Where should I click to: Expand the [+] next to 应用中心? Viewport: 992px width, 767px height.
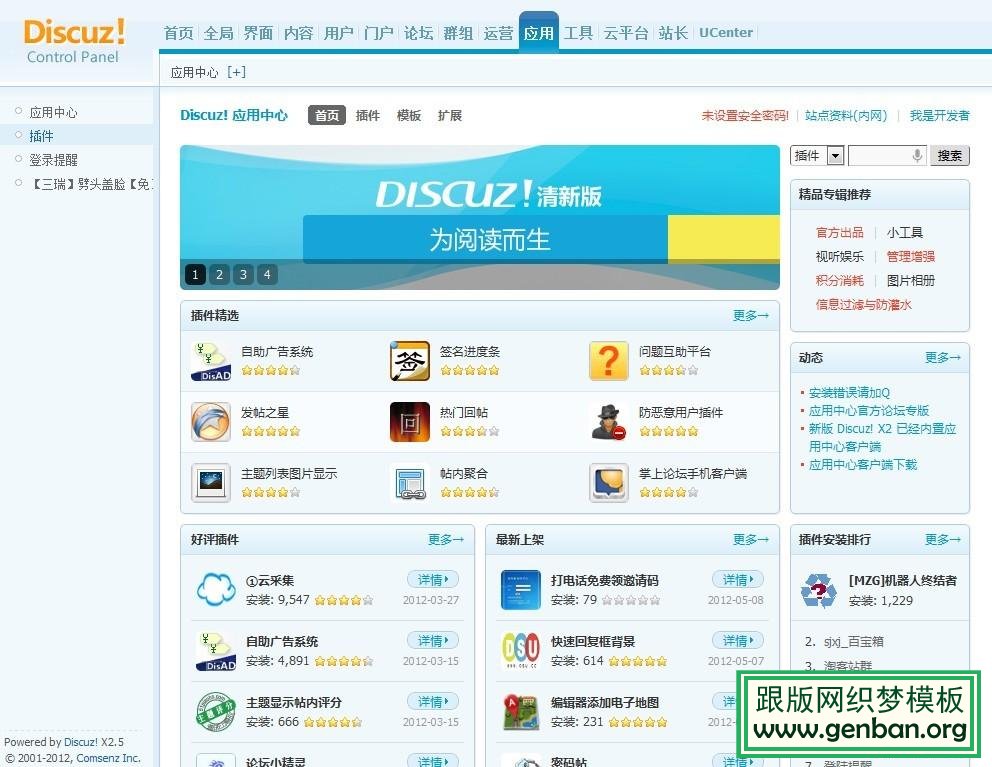(x=235, y=72)
